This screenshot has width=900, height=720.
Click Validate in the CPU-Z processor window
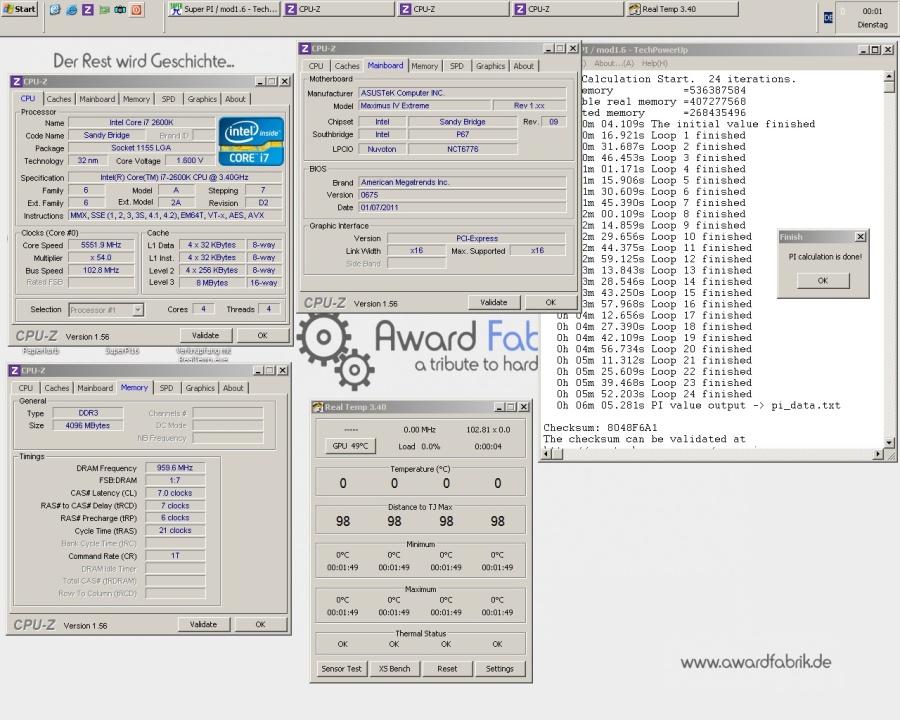[x=205, y=335]
